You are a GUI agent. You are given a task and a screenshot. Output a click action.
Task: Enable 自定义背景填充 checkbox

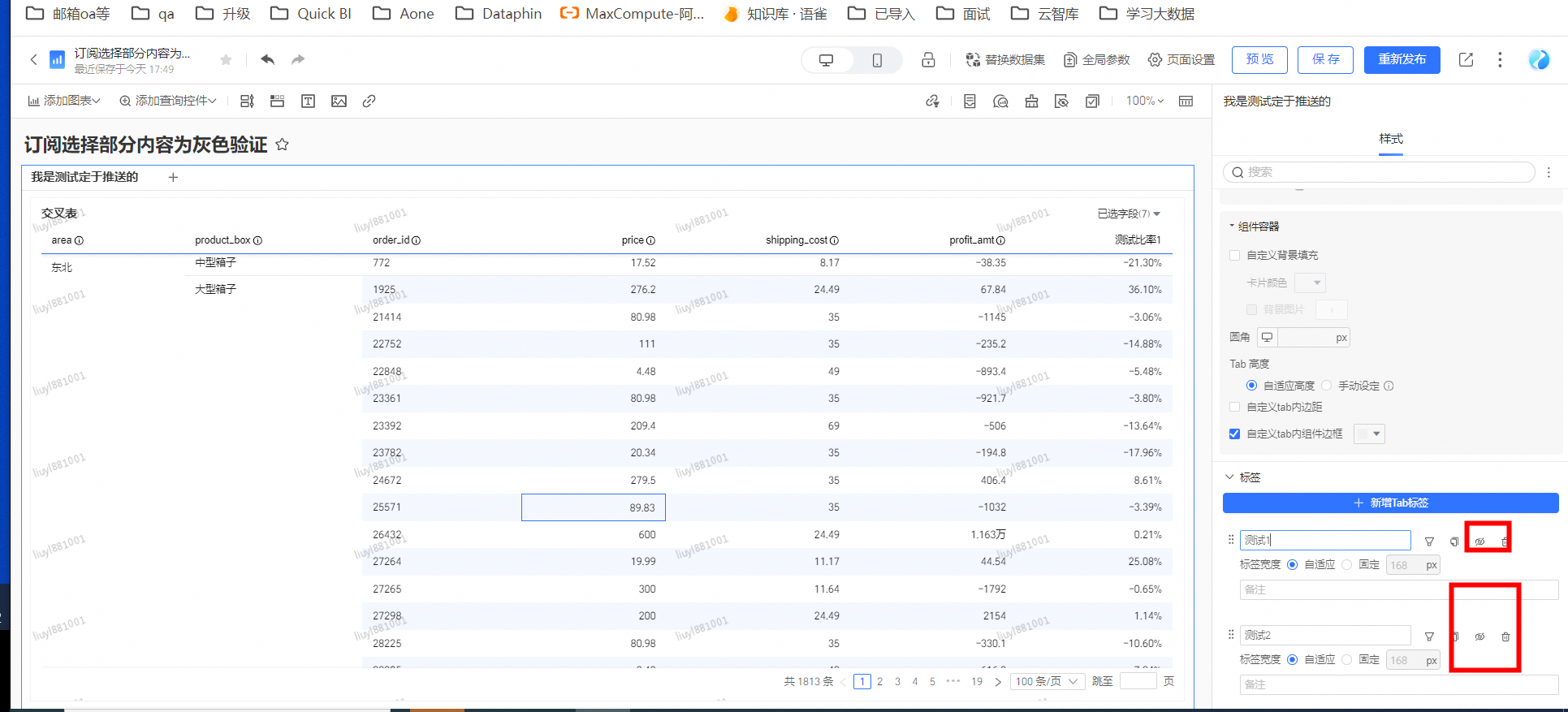click(x=1235, y=255)
